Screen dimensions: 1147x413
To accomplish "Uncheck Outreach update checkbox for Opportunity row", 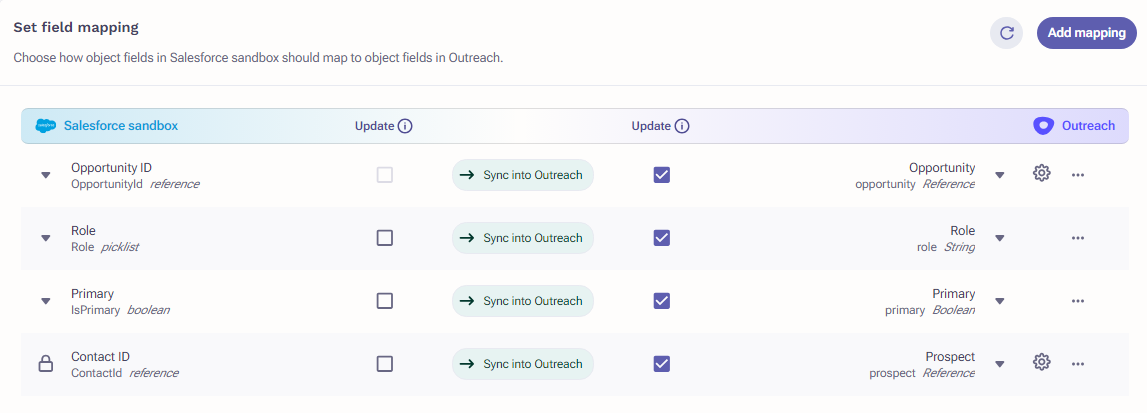I will pos(662,175).
